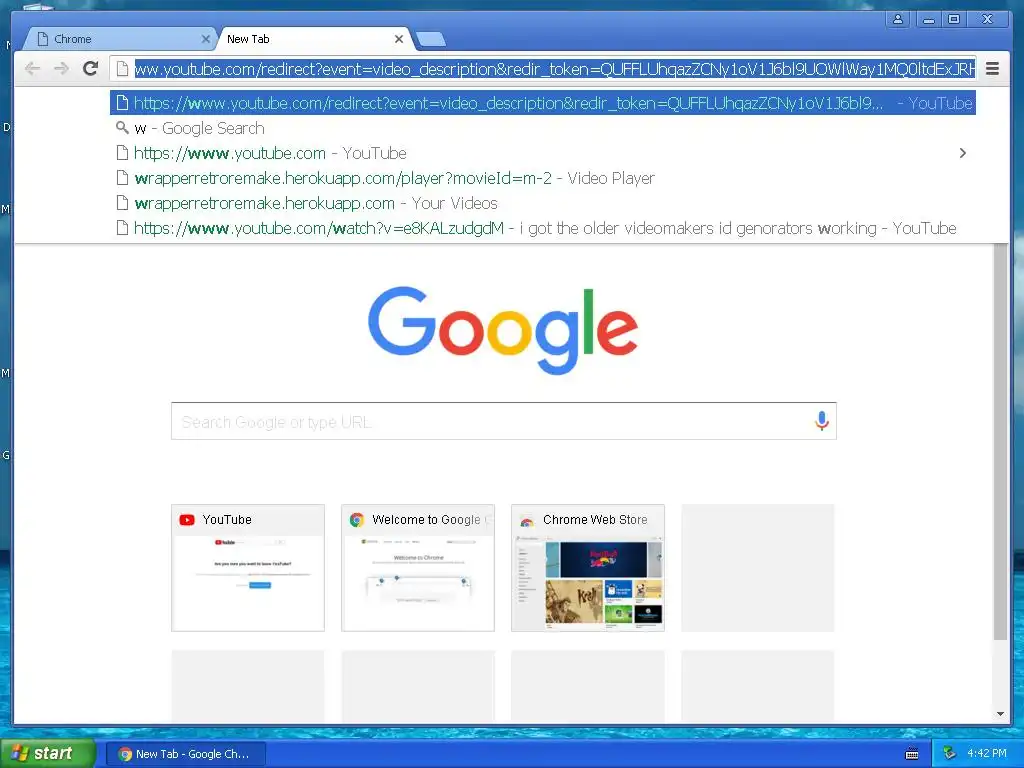Screen dimensions: 1024x768
Task: Open the Chrome Web Store thumbnail
Action: (588, 568)
